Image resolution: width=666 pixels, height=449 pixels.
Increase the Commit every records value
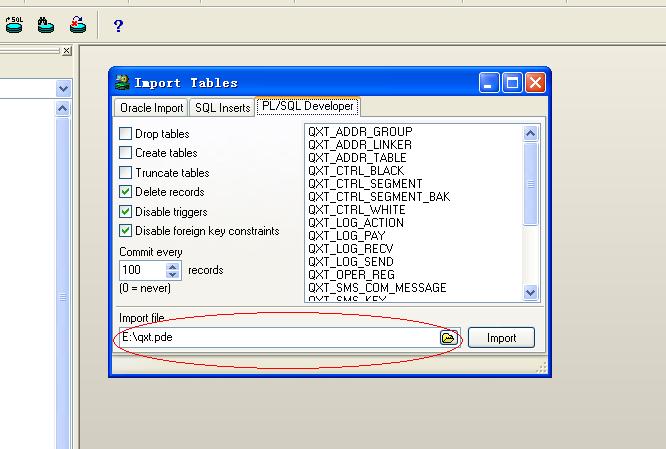(x=173, y=266)
